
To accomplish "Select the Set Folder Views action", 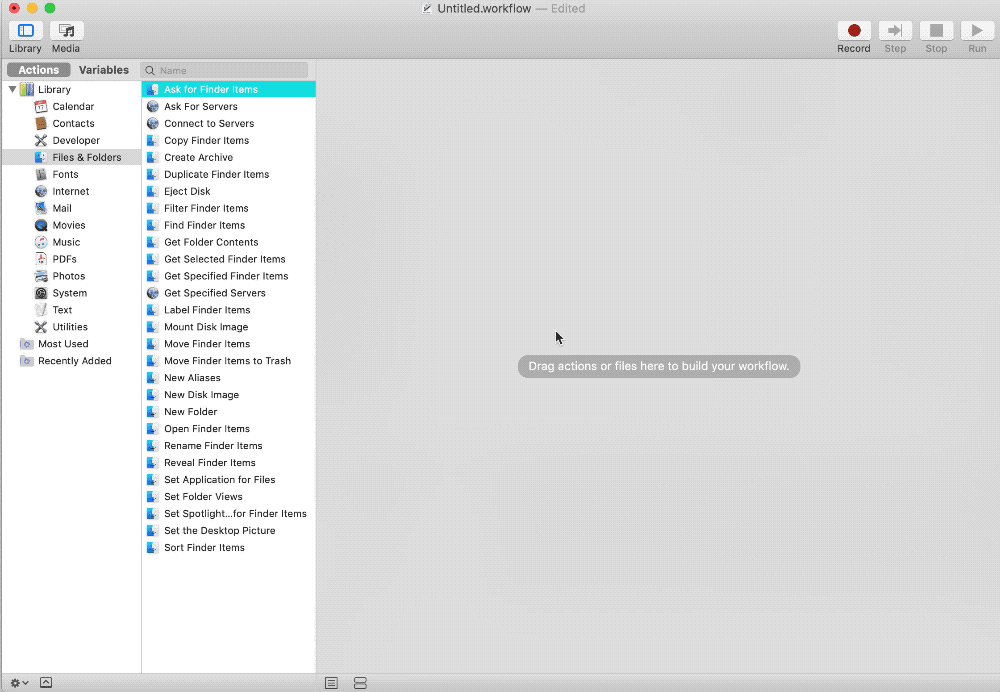I will click(x=229, y=497).
